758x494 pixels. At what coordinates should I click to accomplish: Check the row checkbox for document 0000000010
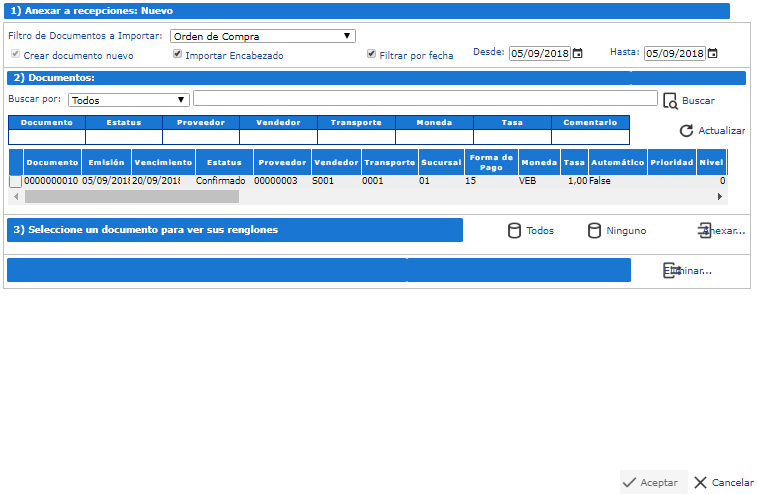15,181
